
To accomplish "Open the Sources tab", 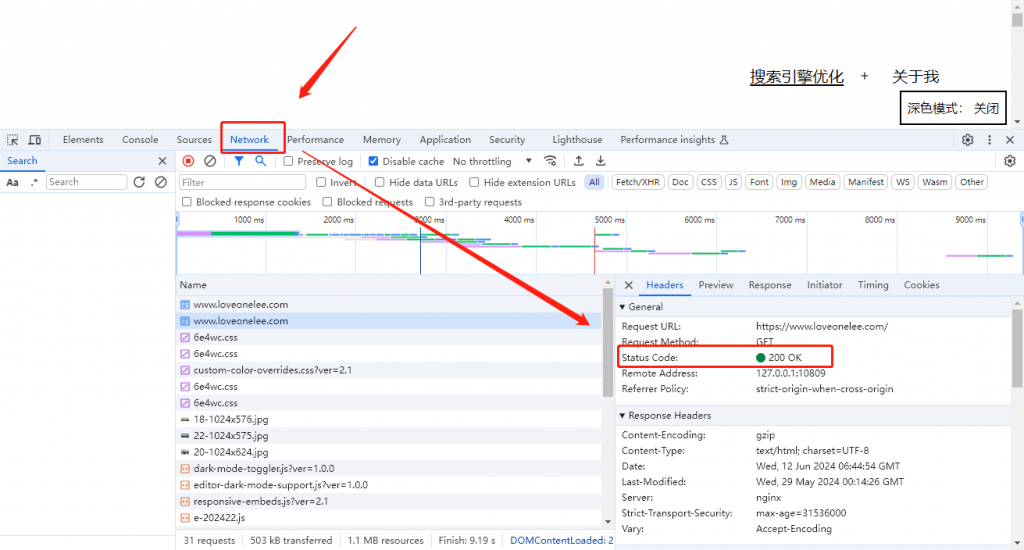I will click(x=194, y=140).
